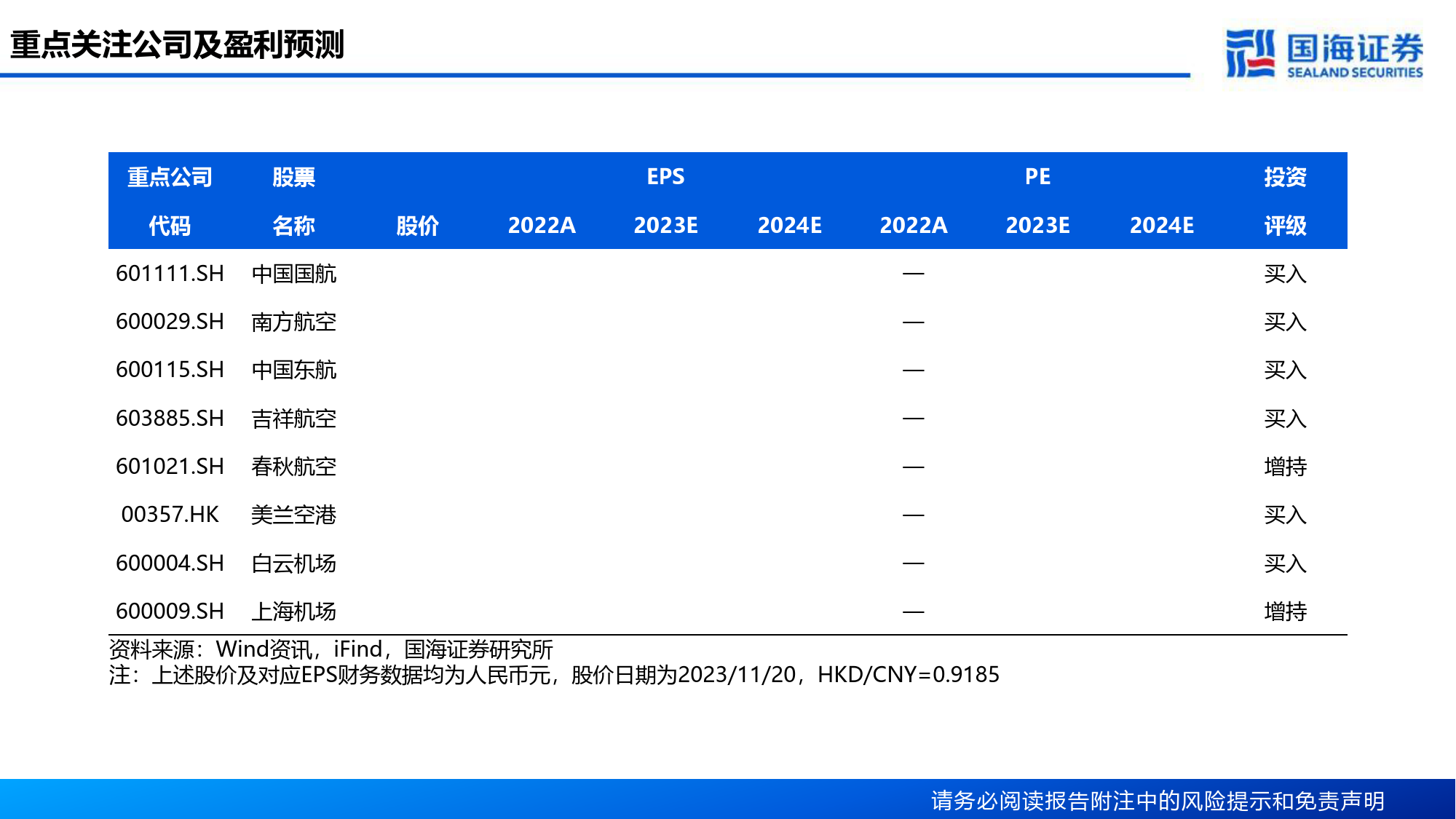Click company name 上海机场

pos(294,612)
